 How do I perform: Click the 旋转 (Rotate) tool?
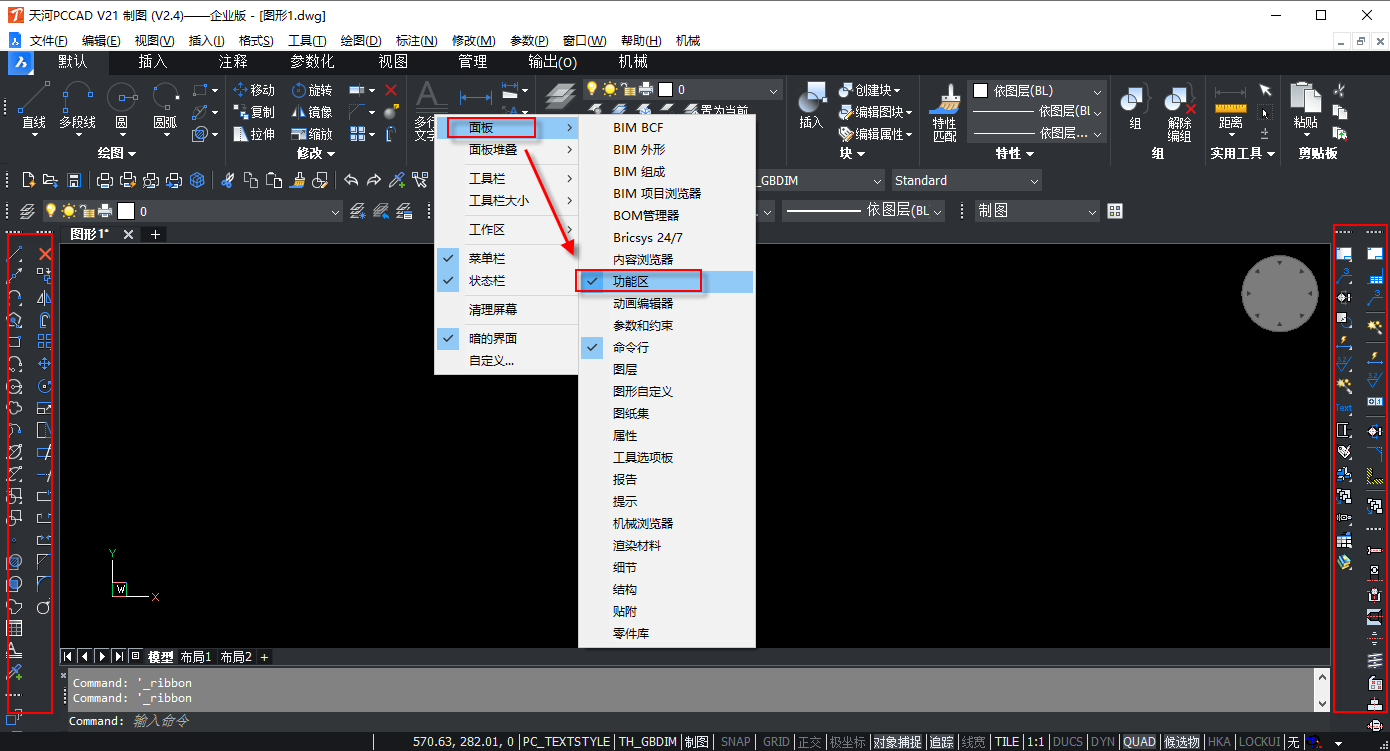click(312, 90)
